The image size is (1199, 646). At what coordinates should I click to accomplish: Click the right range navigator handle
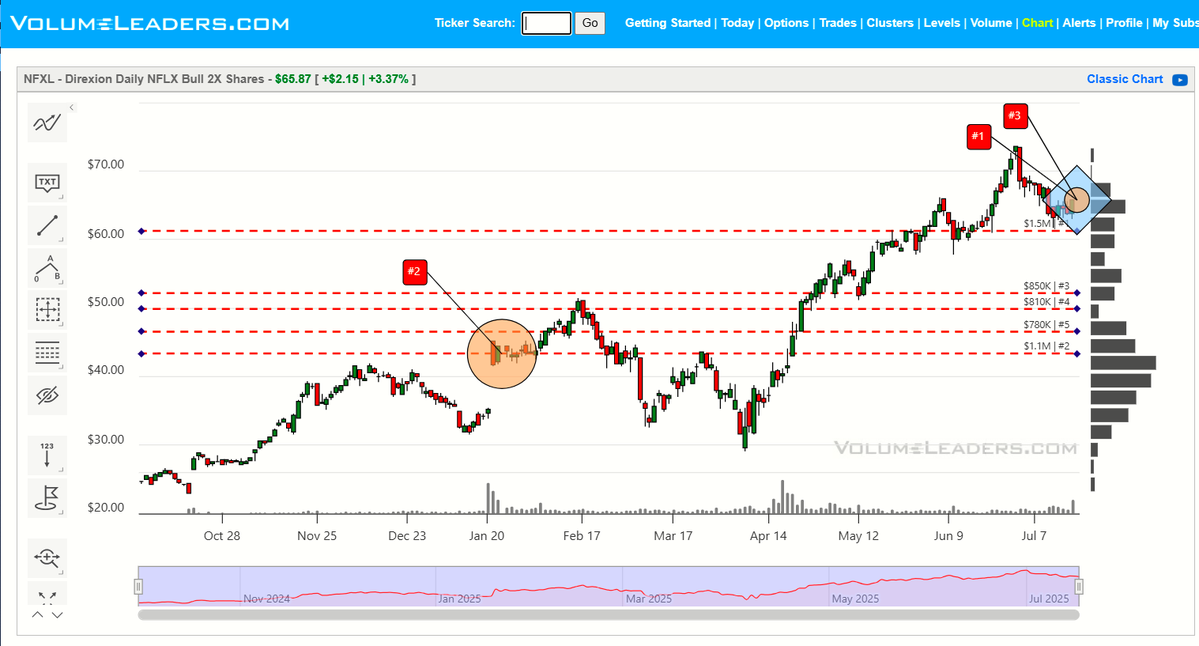1079,586
